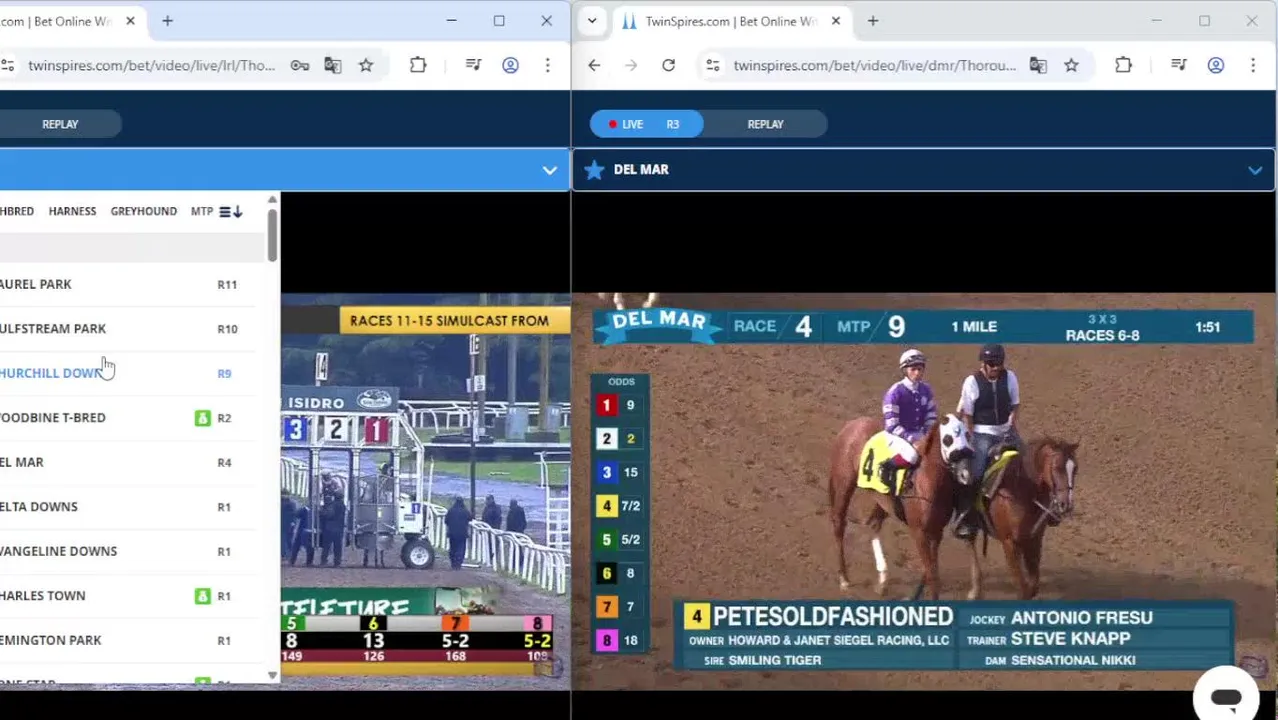Add a new tab in right window

[x=872, y=21]
